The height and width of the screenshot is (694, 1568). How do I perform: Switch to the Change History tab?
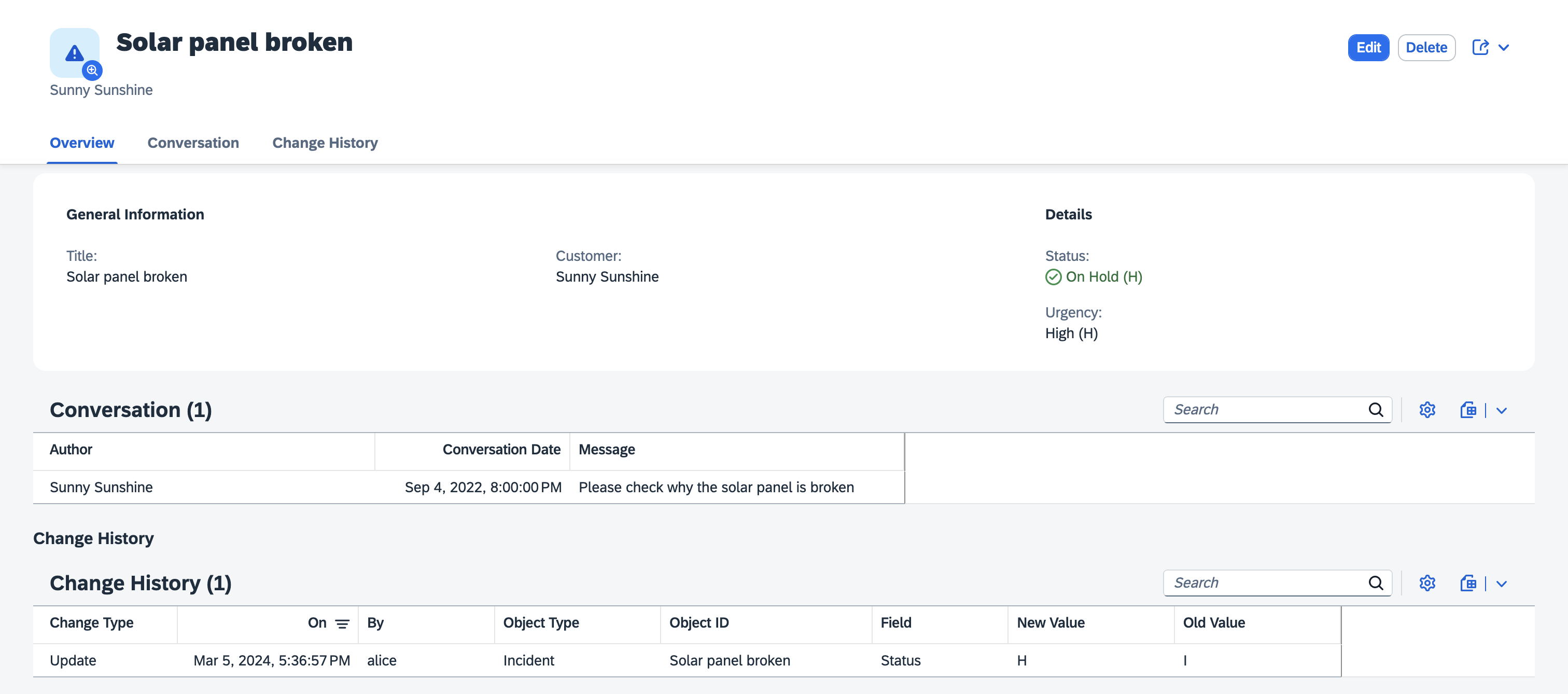[x=325, y=143]
